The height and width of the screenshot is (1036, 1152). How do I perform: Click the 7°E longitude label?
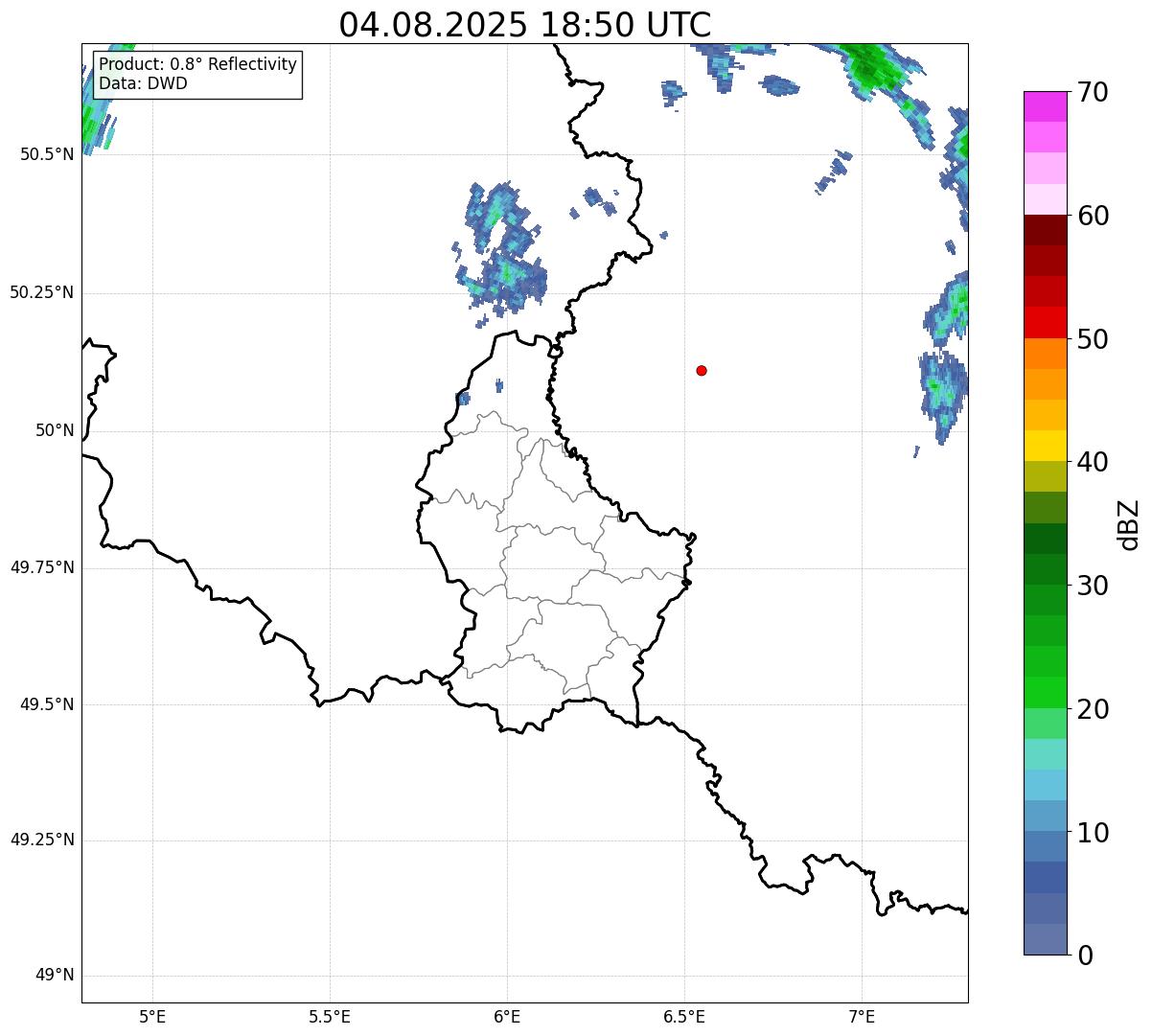pyautogui.click(x=862, y=1016)
